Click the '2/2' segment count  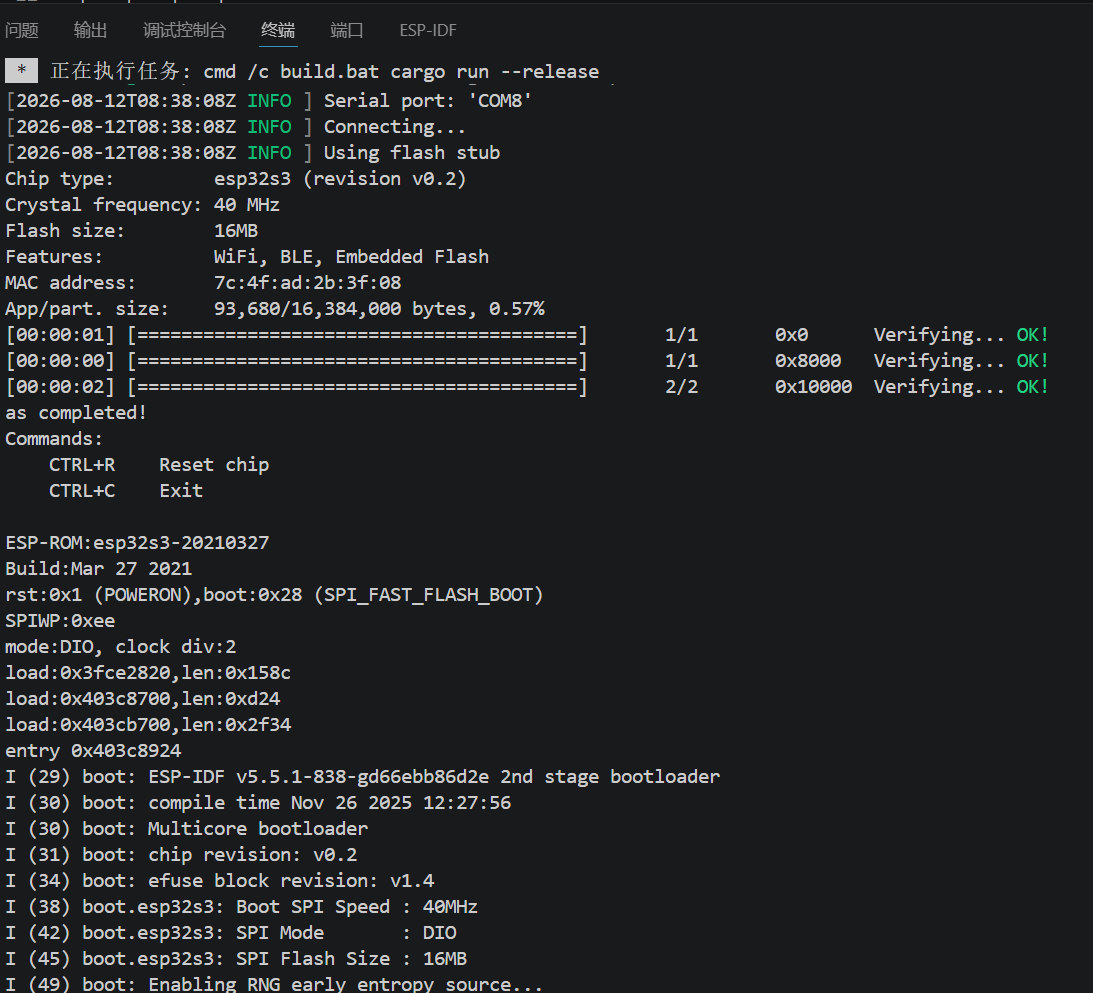681,387
